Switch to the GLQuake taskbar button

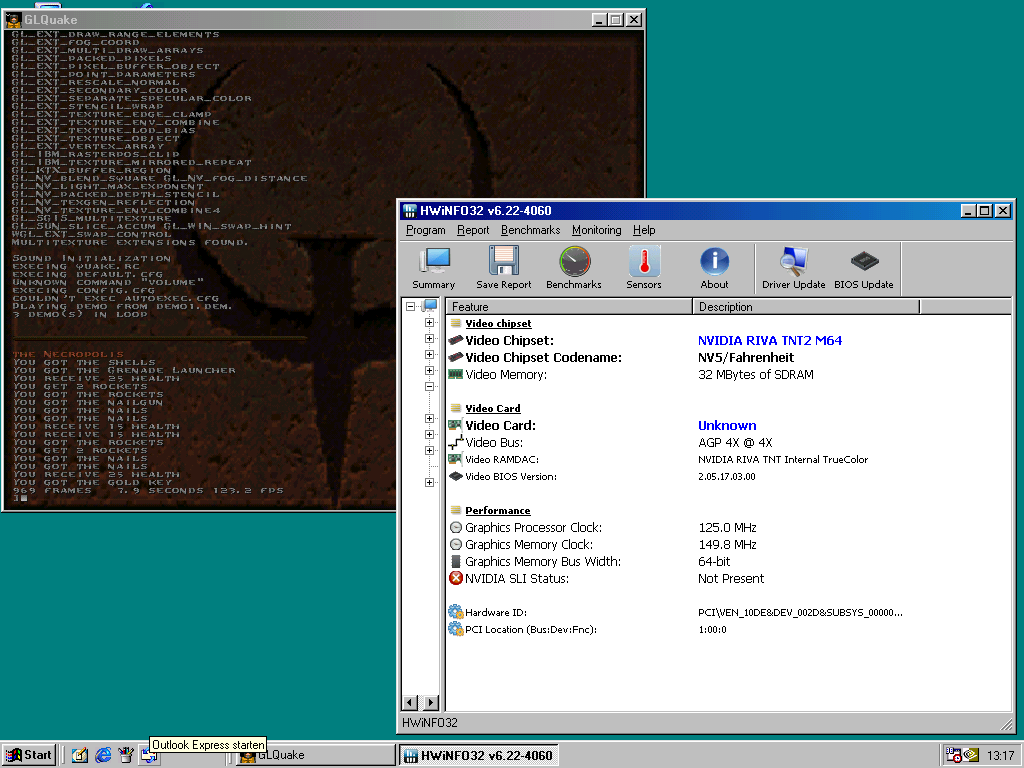click(x=313, y=755)
